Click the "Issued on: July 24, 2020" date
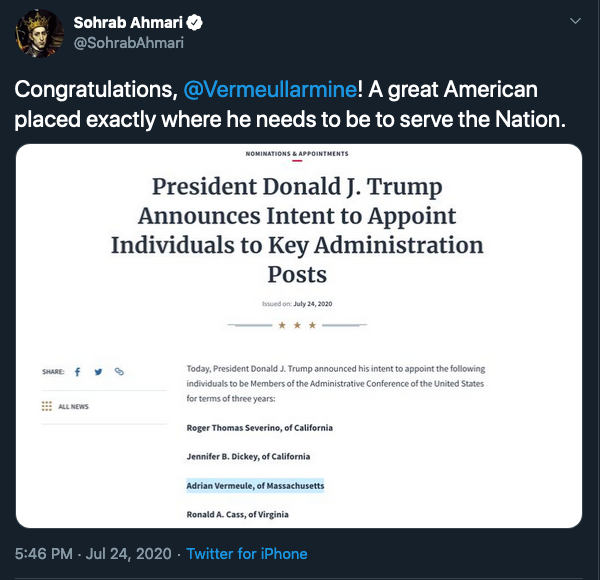This screenshot has height=580, width=600. tap(297, 302)
